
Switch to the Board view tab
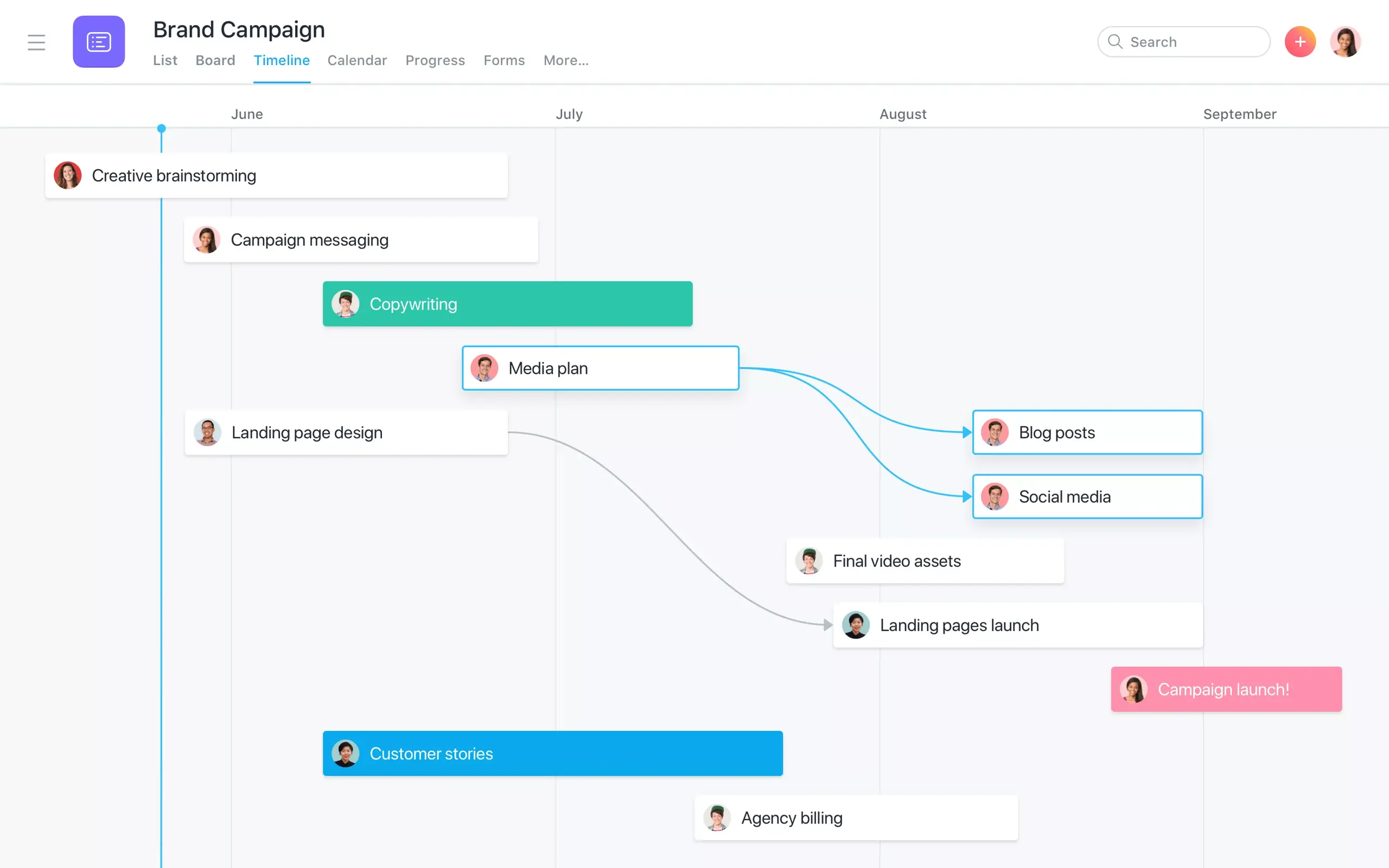click(215, 59)
